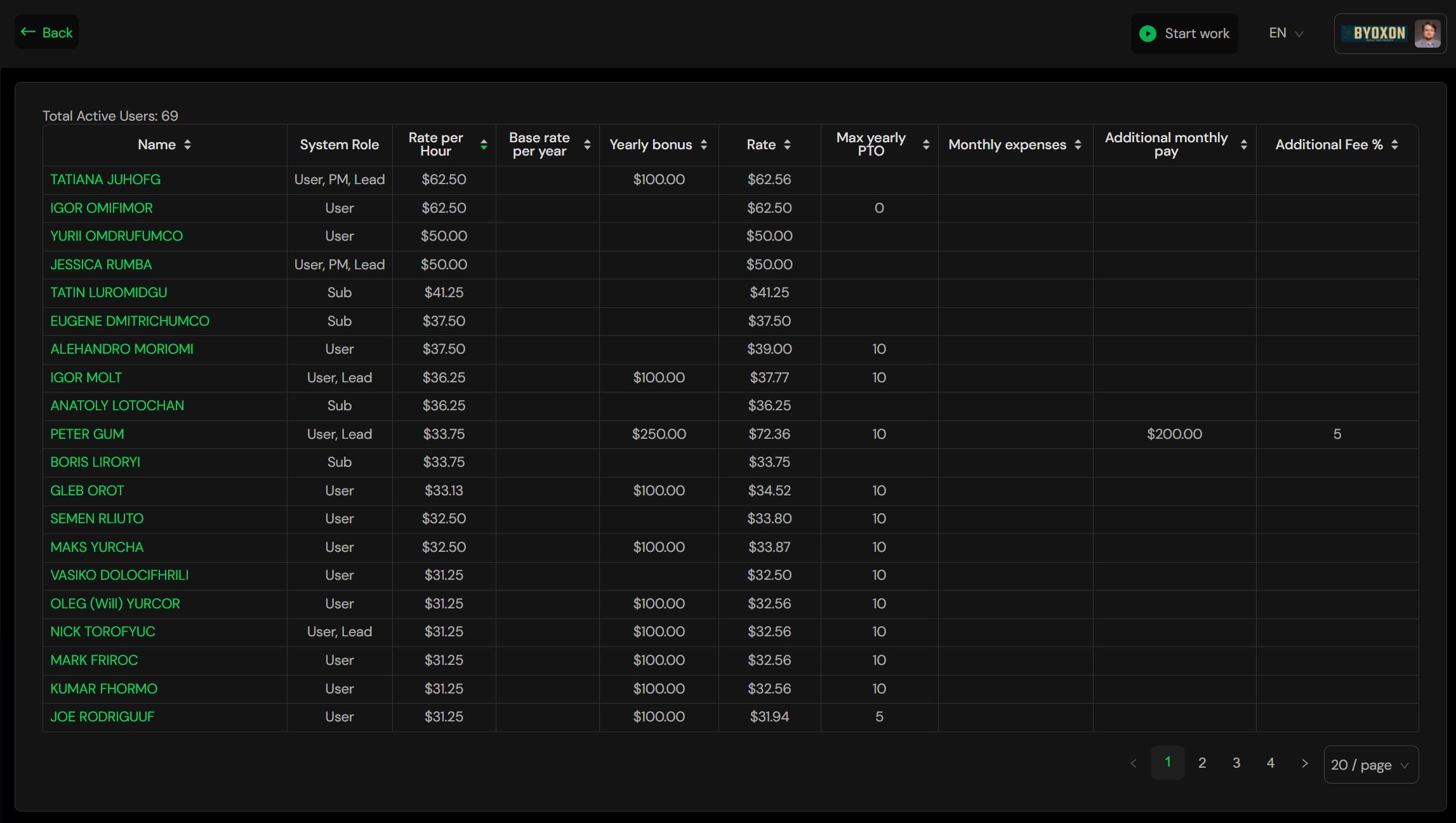Sort by Additional monthly pay

pos(1243,145)
